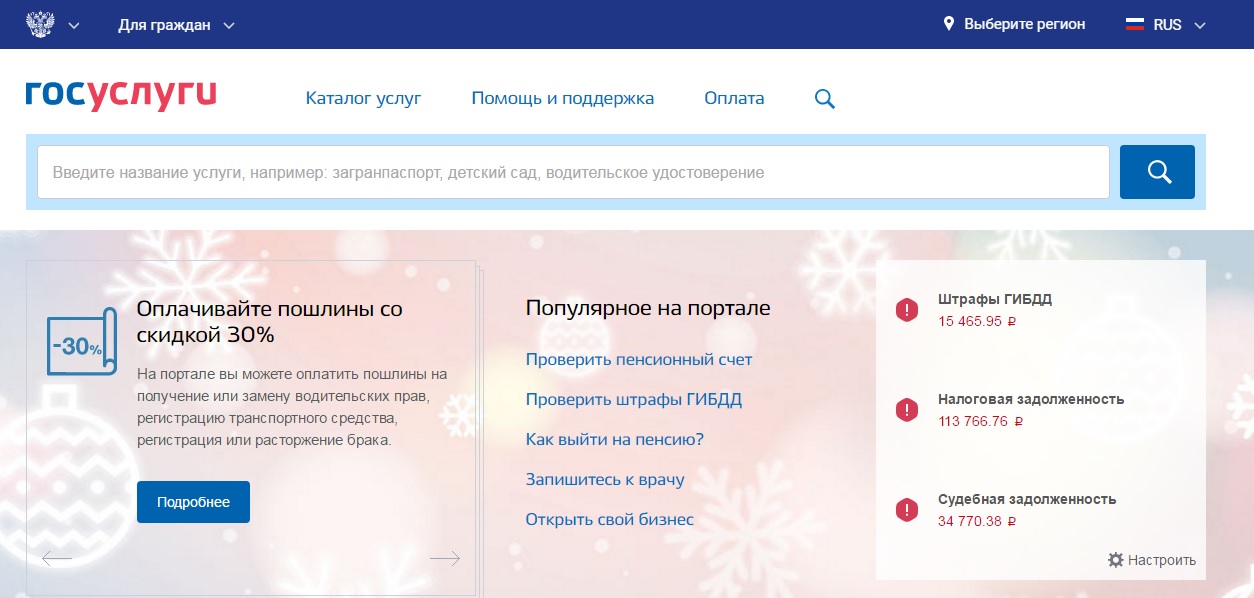1254x598 pixels.
Task: Open 'Проверить штрафы ГИБДД' link
Action: pos(634,400)
